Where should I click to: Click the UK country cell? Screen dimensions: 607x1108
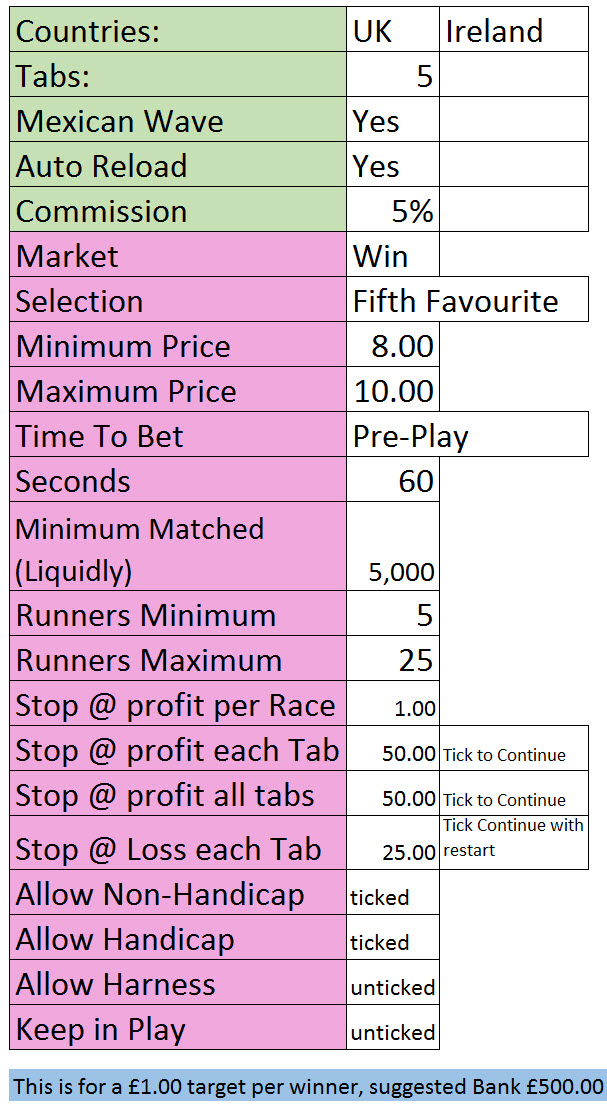coord(392,31)
